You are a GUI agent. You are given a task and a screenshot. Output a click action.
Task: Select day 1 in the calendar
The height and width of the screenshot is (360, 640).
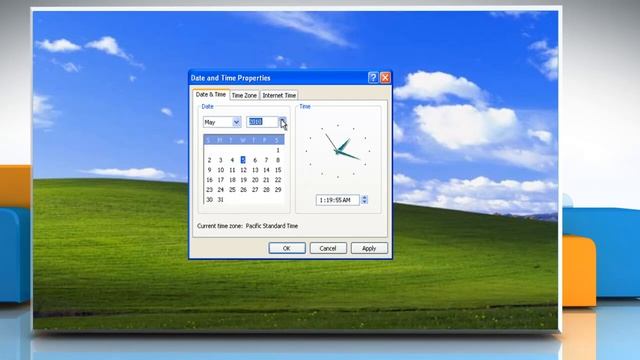point(278,150)
